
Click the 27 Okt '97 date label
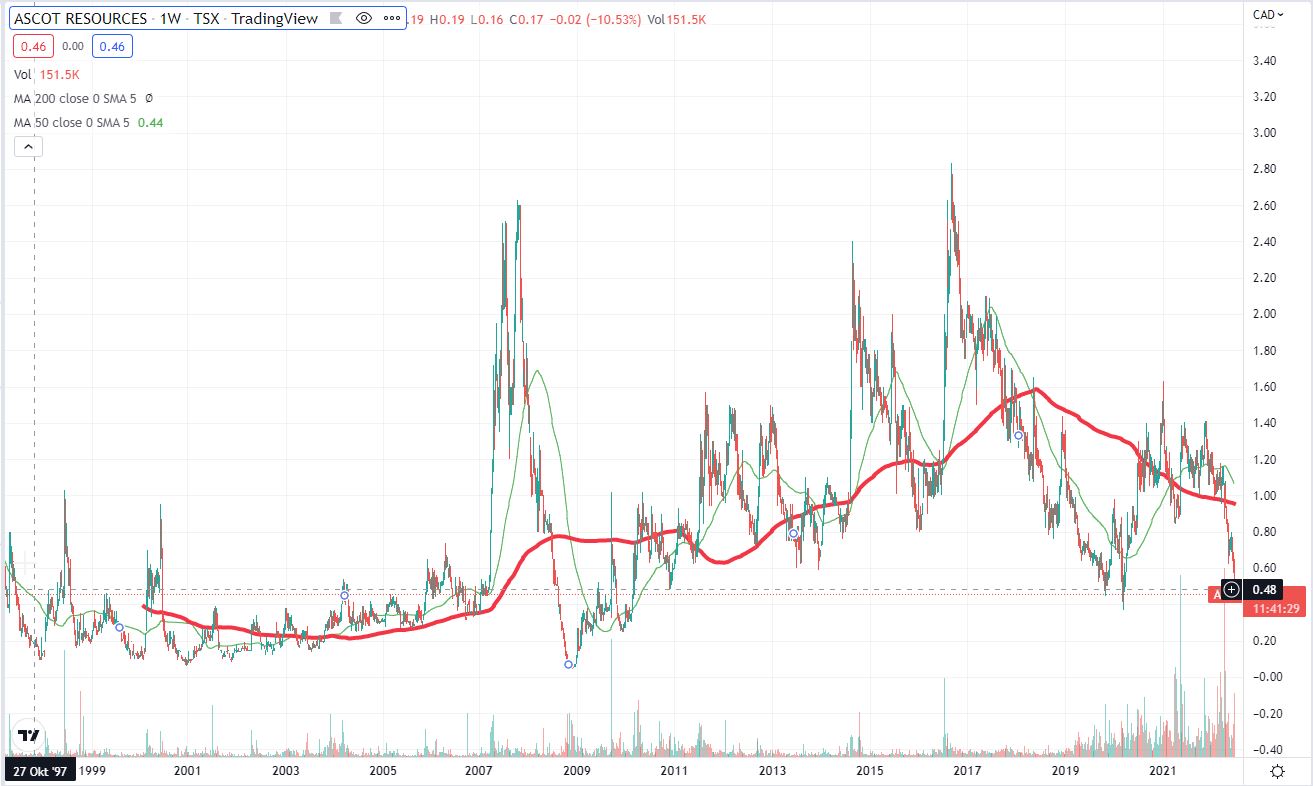point(40,771)
